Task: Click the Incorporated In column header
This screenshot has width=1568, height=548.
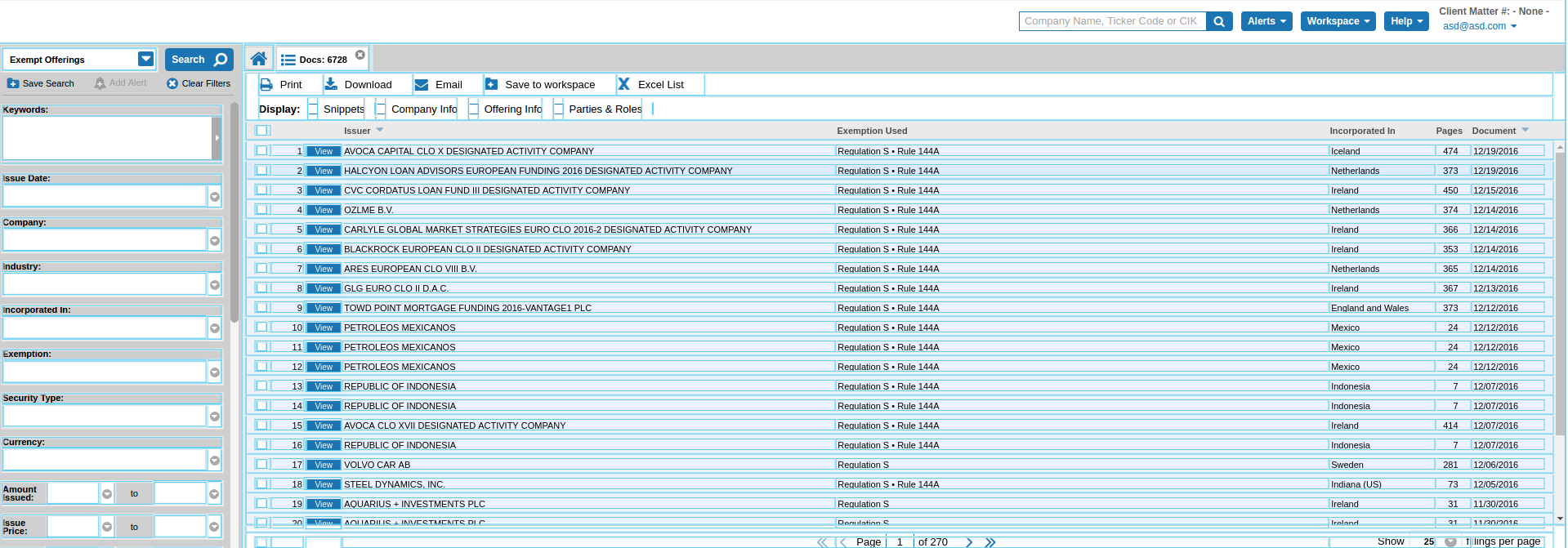Action: click(1362, 131)
